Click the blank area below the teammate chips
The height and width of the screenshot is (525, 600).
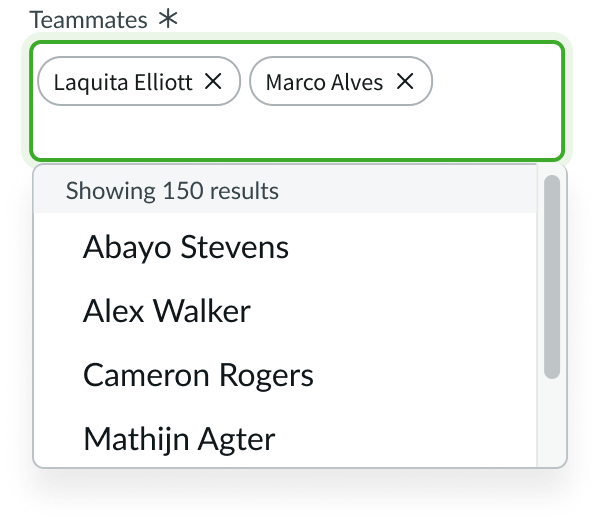click(300, 133)
